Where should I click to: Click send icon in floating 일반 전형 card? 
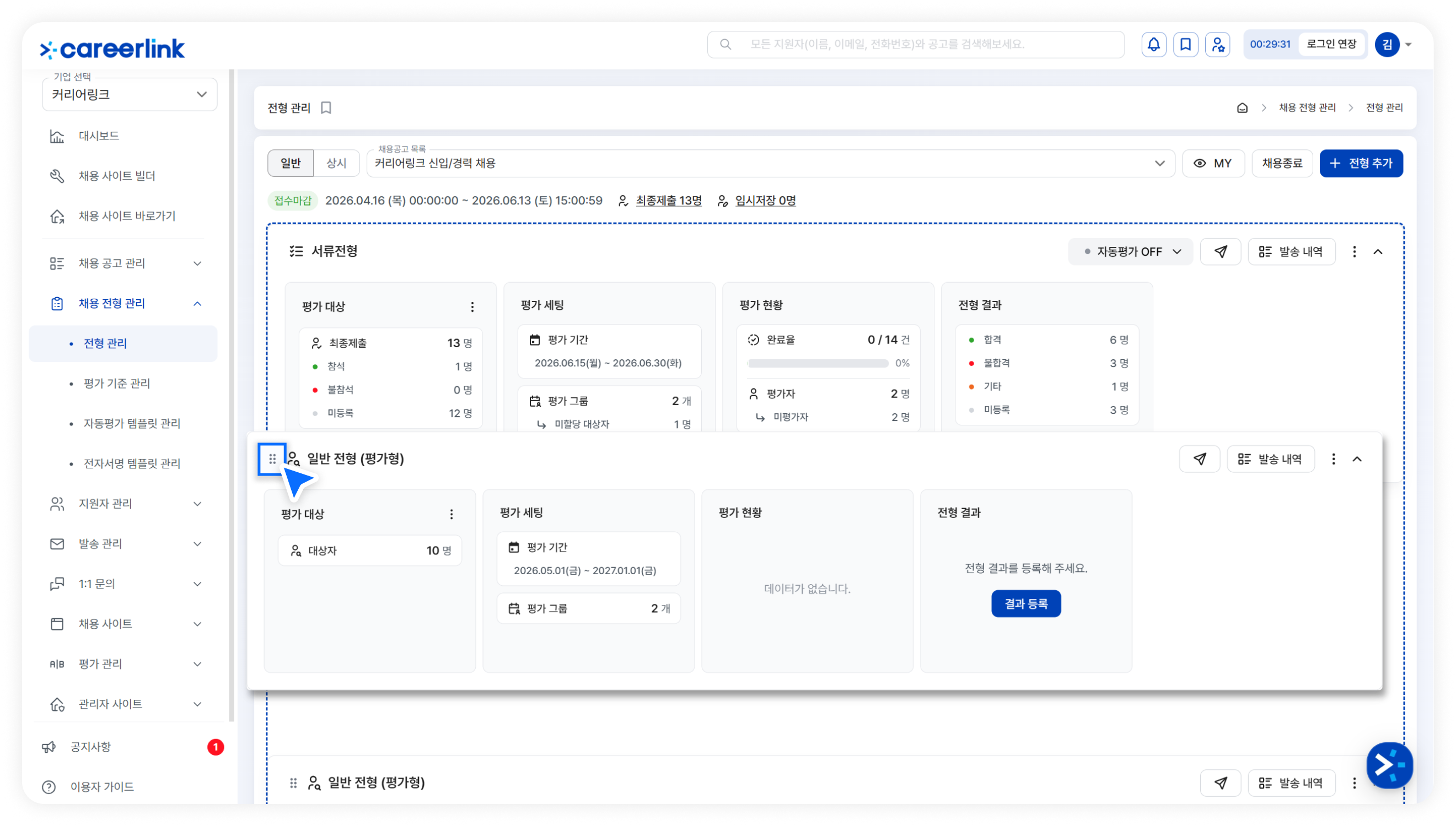1200,459
